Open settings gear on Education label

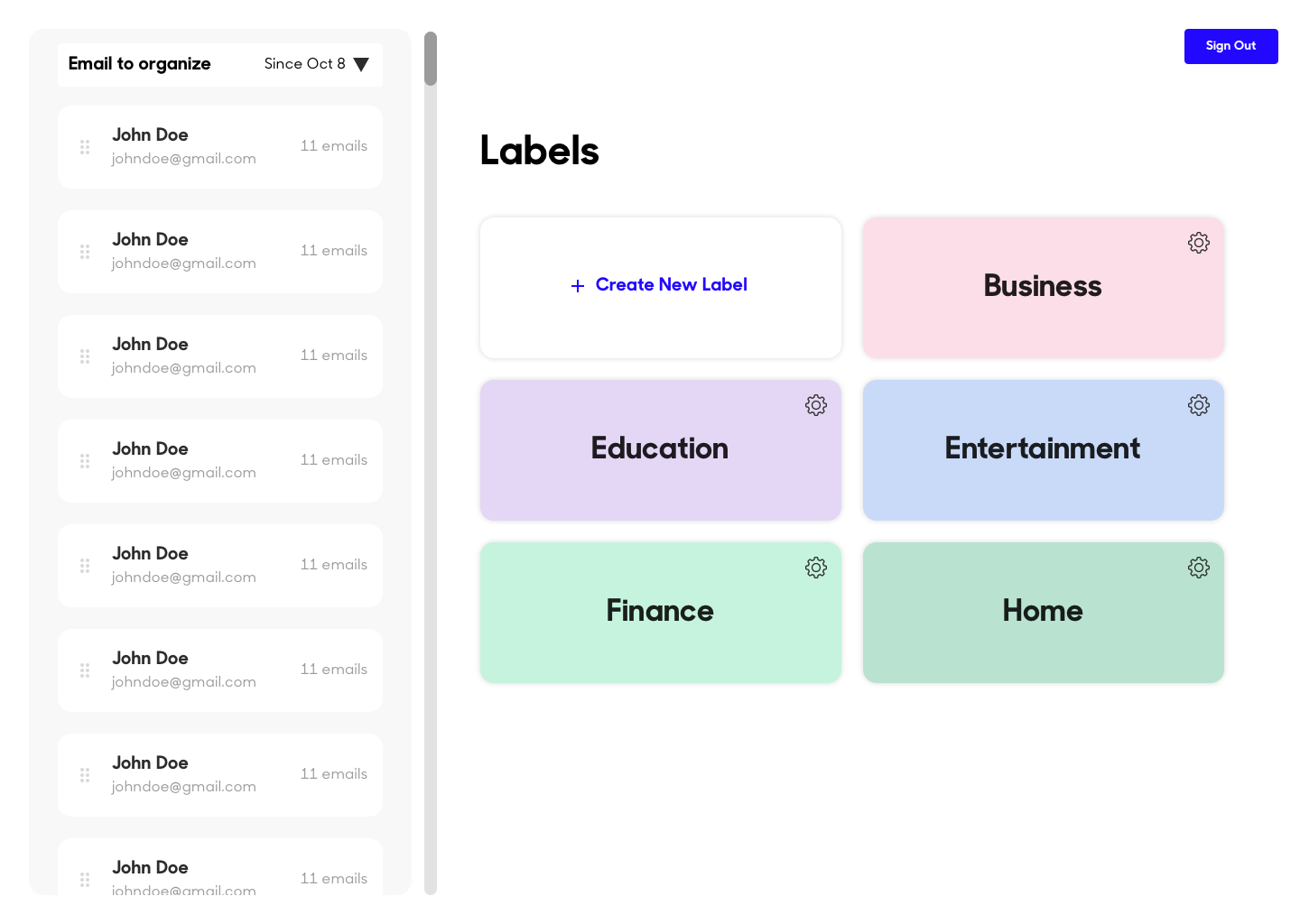816,405
